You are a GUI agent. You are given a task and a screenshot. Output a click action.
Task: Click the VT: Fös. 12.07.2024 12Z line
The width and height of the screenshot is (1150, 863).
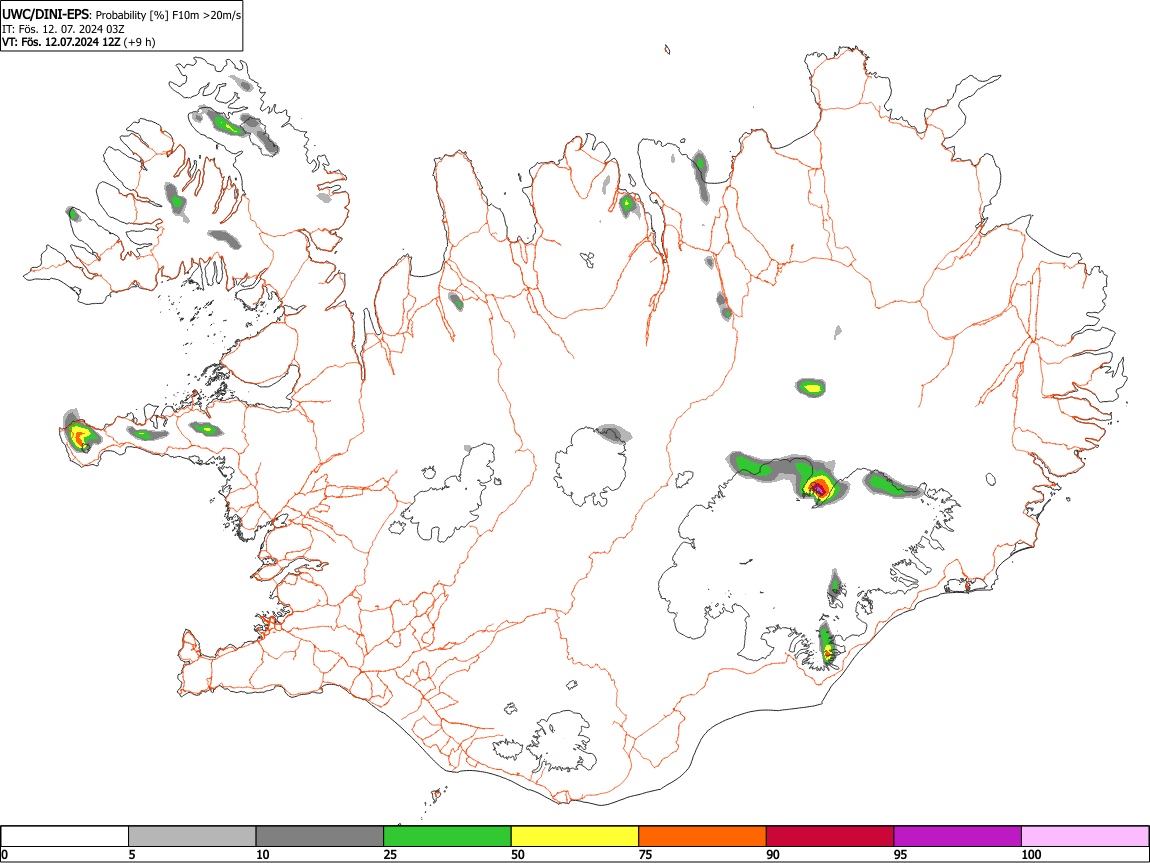click(x=78, y=42)
